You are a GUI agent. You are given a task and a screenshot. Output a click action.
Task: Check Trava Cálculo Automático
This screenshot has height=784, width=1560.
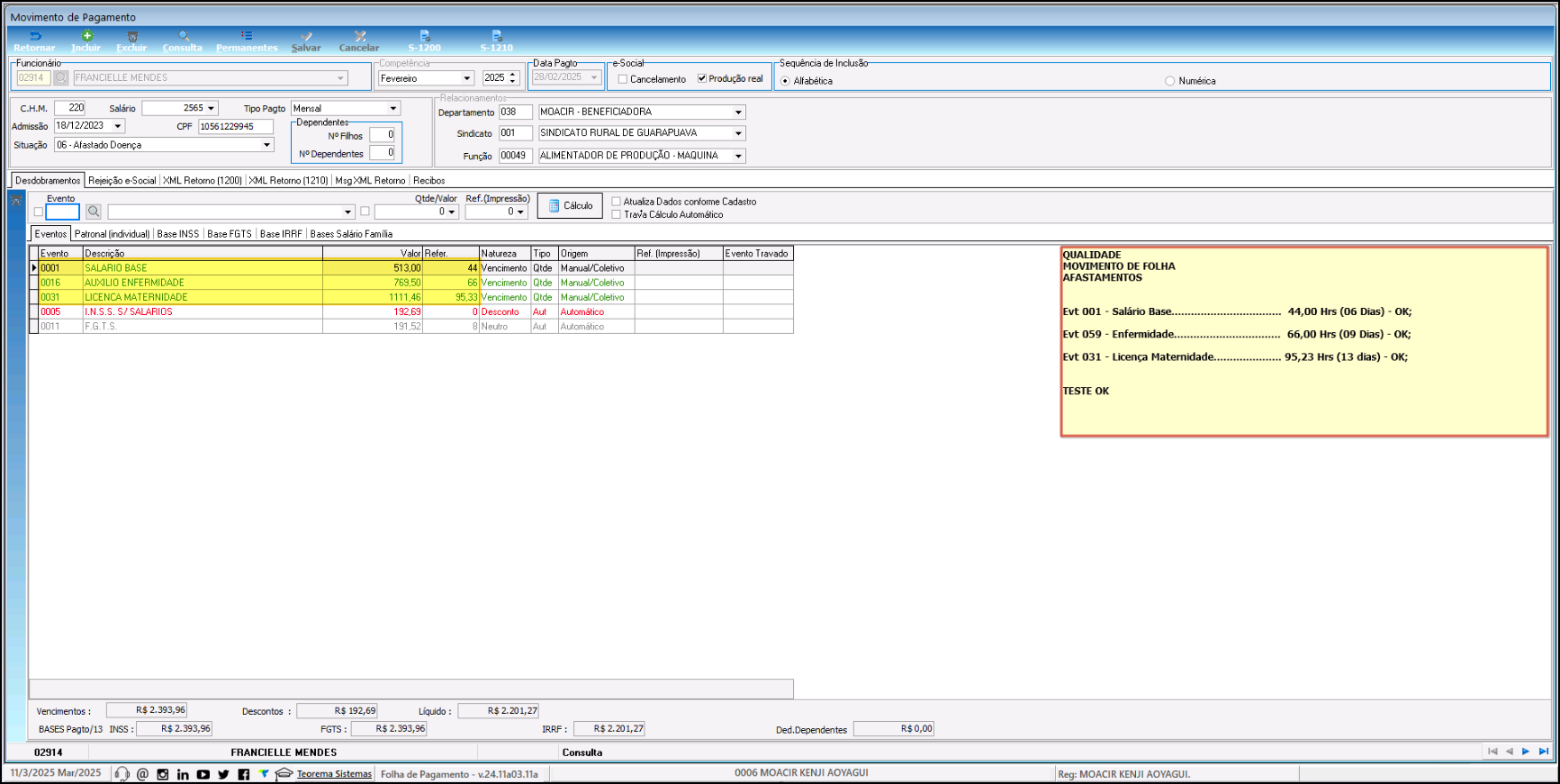[617, 214]
